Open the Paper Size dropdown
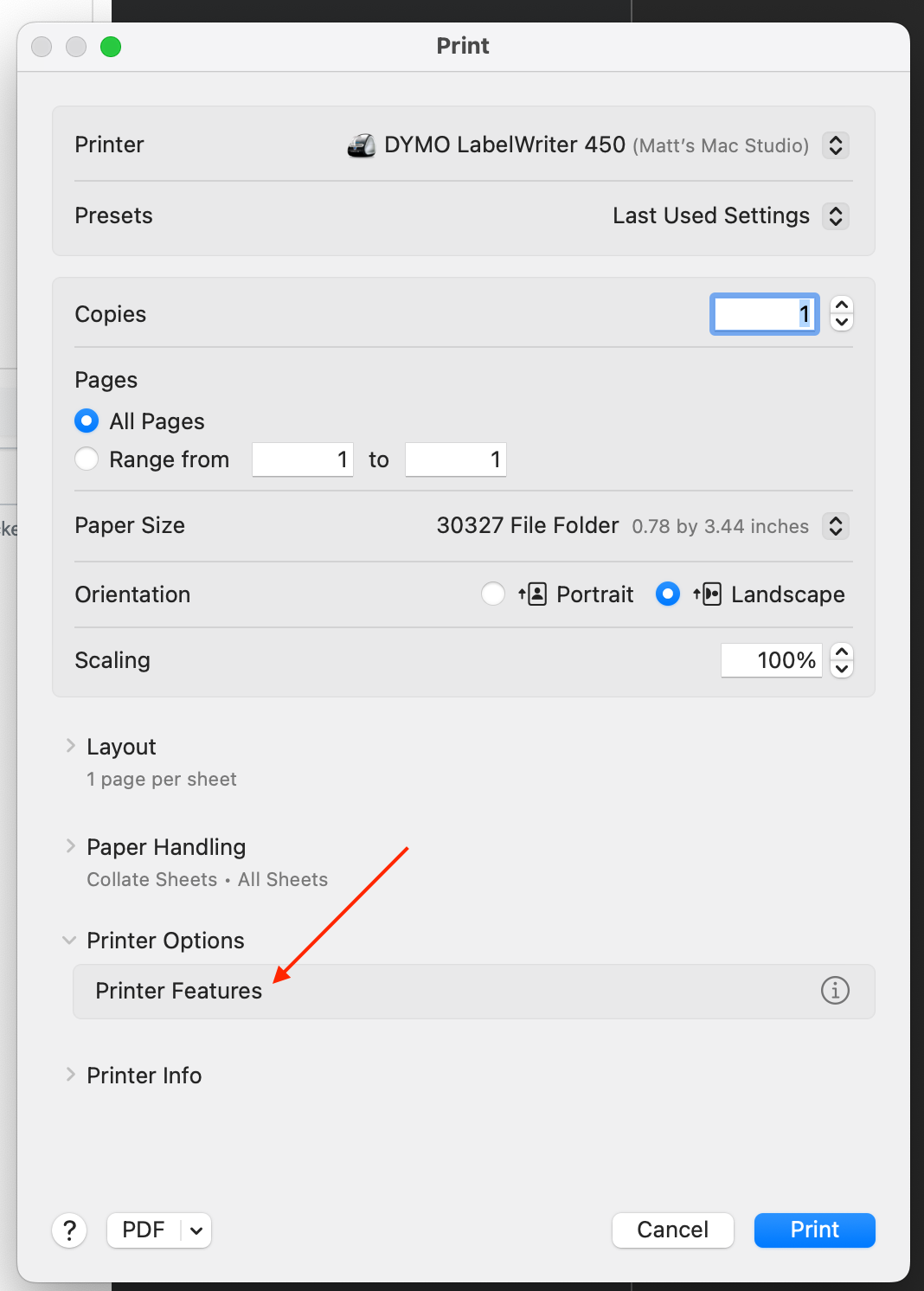The width and height of the screenshot is (924, 1291). tap(836, 525)
